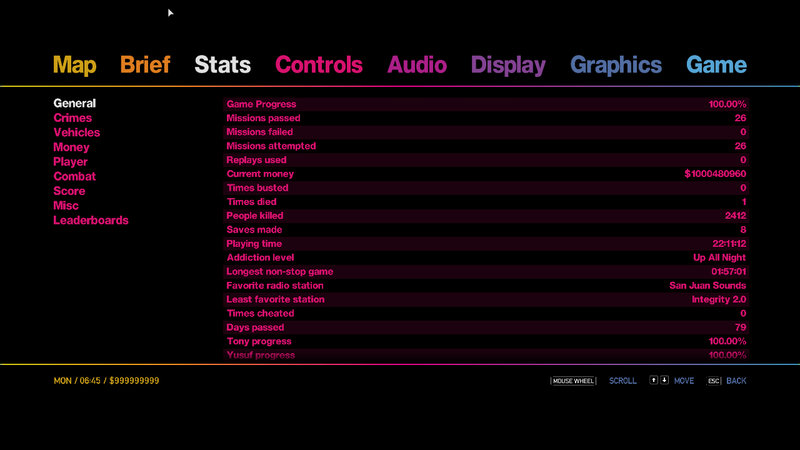Click the Up All Night value

[x=719, y=258]
